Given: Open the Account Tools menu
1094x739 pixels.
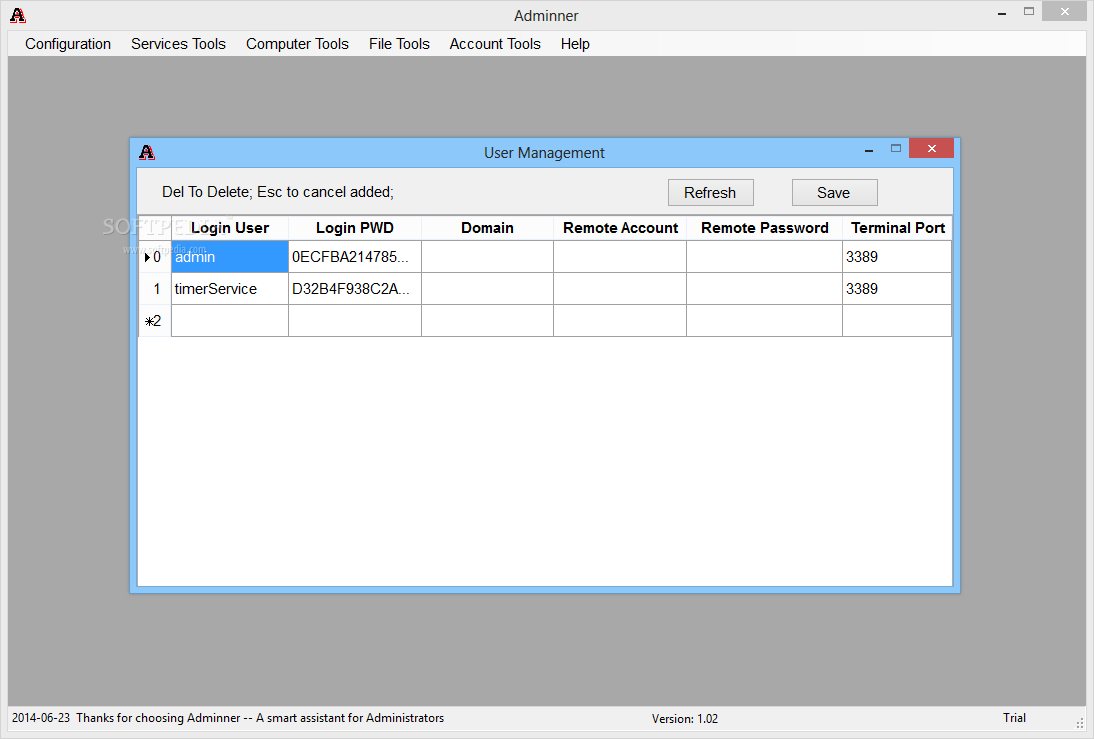Looking at the screenshot, I should [x=495, y=44].
